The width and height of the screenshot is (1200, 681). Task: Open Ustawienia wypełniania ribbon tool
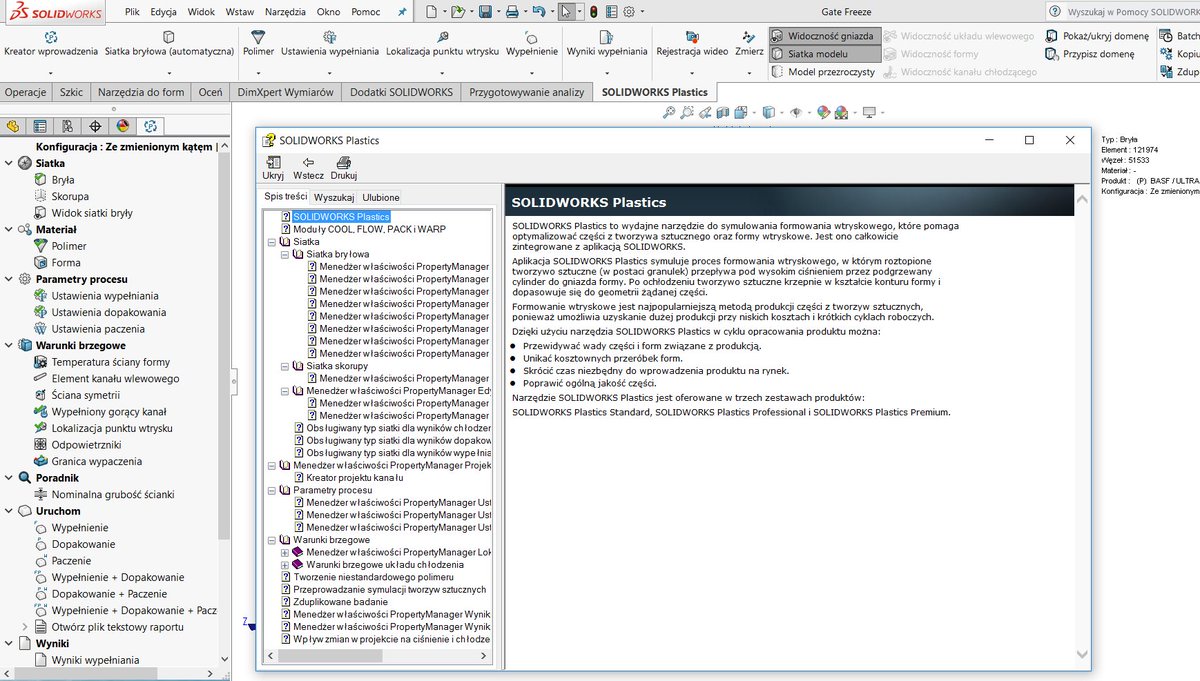329,43
